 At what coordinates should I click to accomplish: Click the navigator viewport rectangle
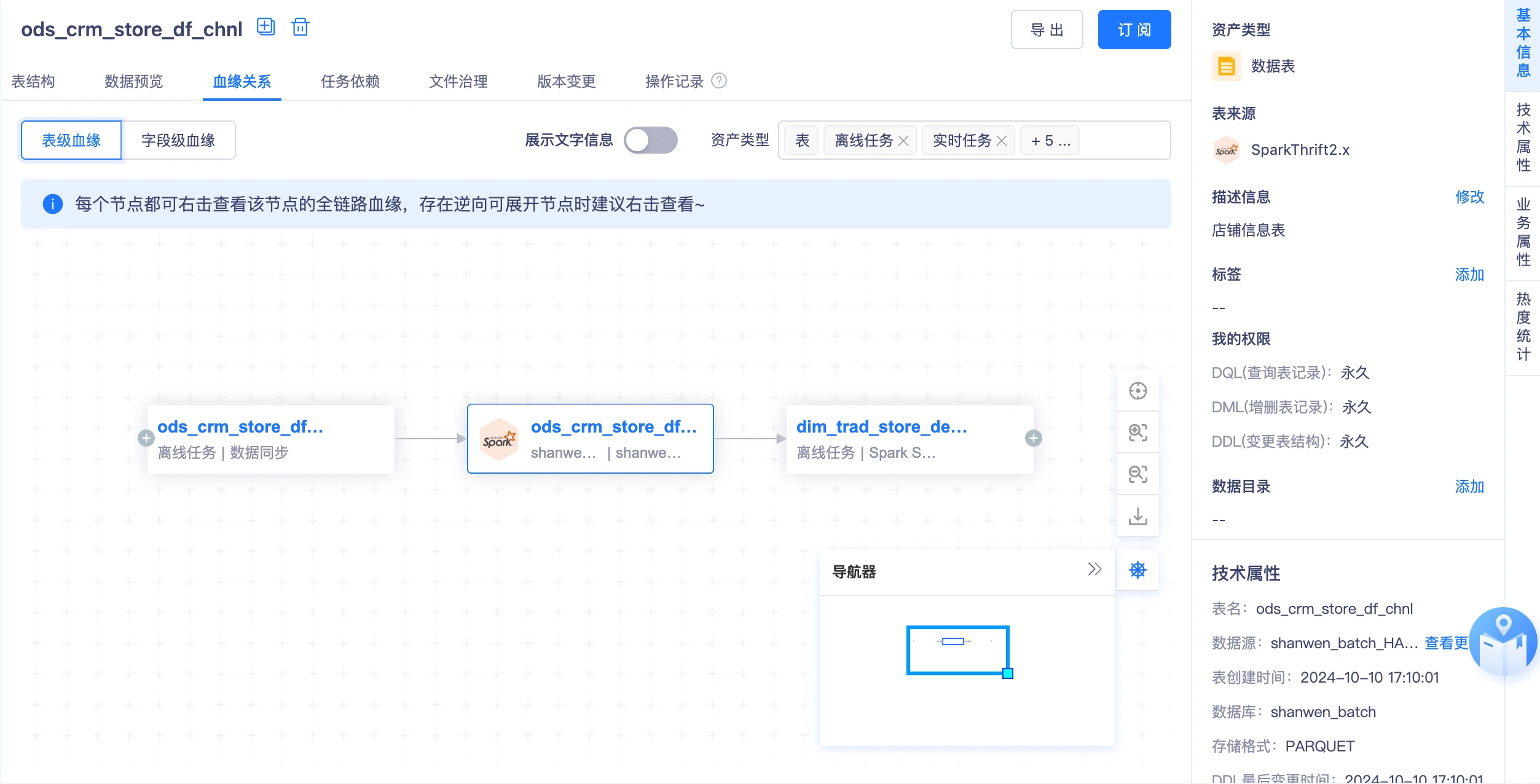(x=957, y=650)
